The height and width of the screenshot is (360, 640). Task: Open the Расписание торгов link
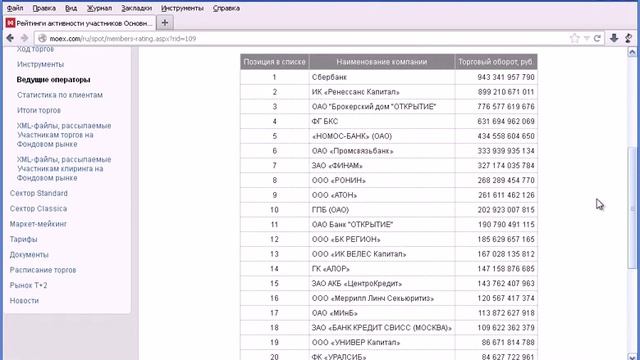43,270
